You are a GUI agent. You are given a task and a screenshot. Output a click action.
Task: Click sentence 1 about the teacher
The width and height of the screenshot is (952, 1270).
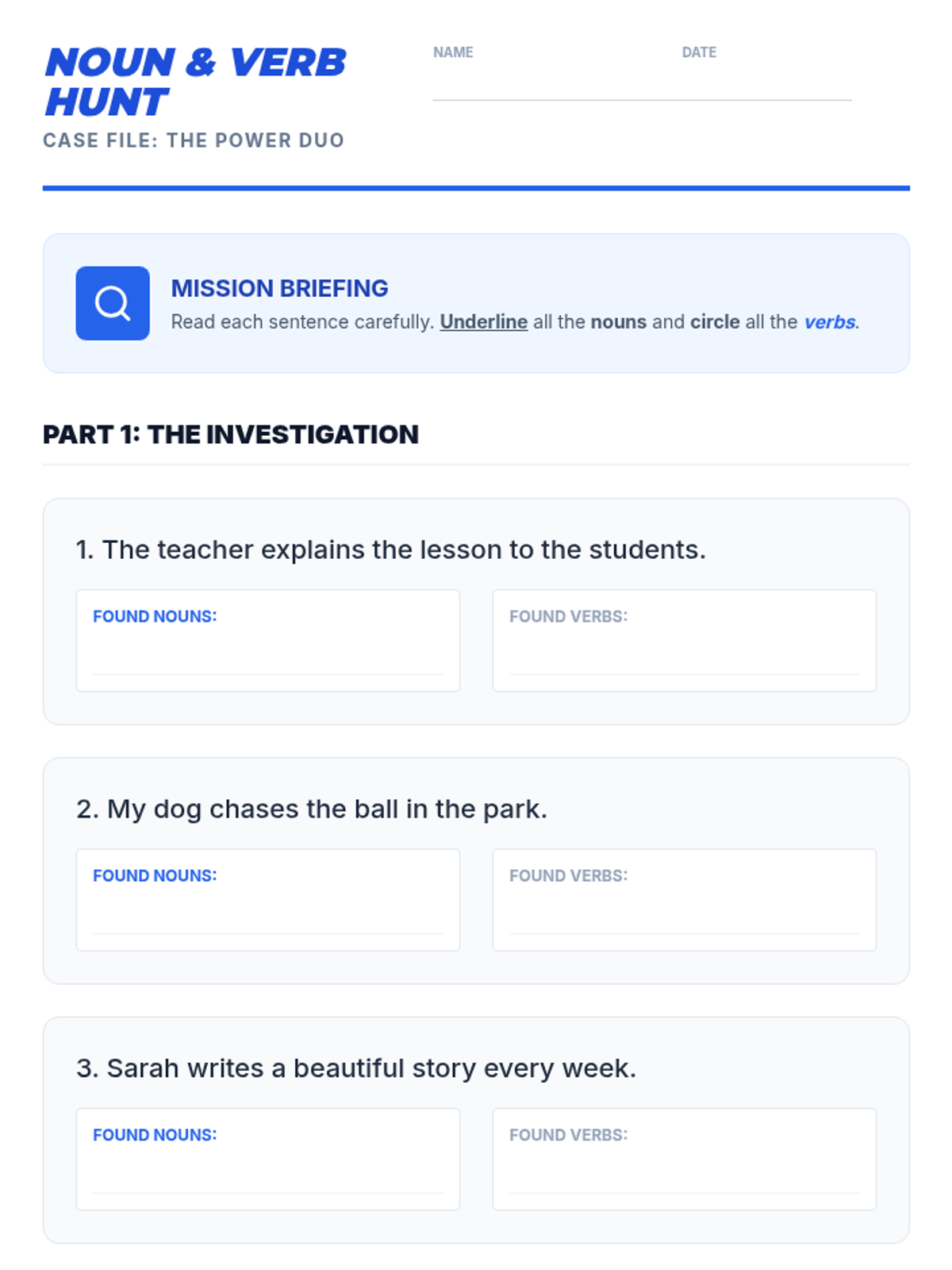click(390, 549)
